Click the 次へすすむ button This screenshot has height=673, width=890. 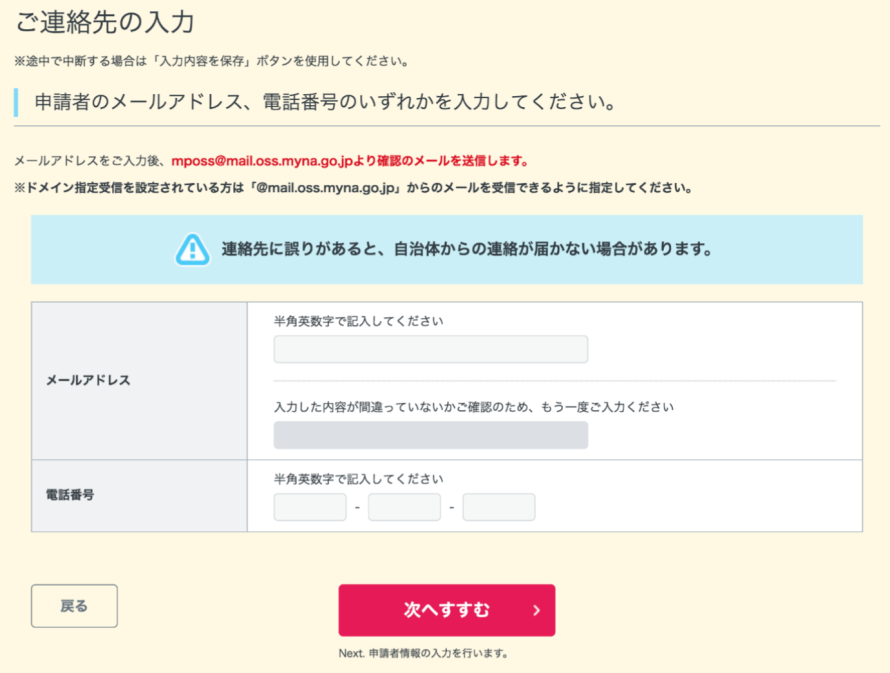click(x=447, y=610)
